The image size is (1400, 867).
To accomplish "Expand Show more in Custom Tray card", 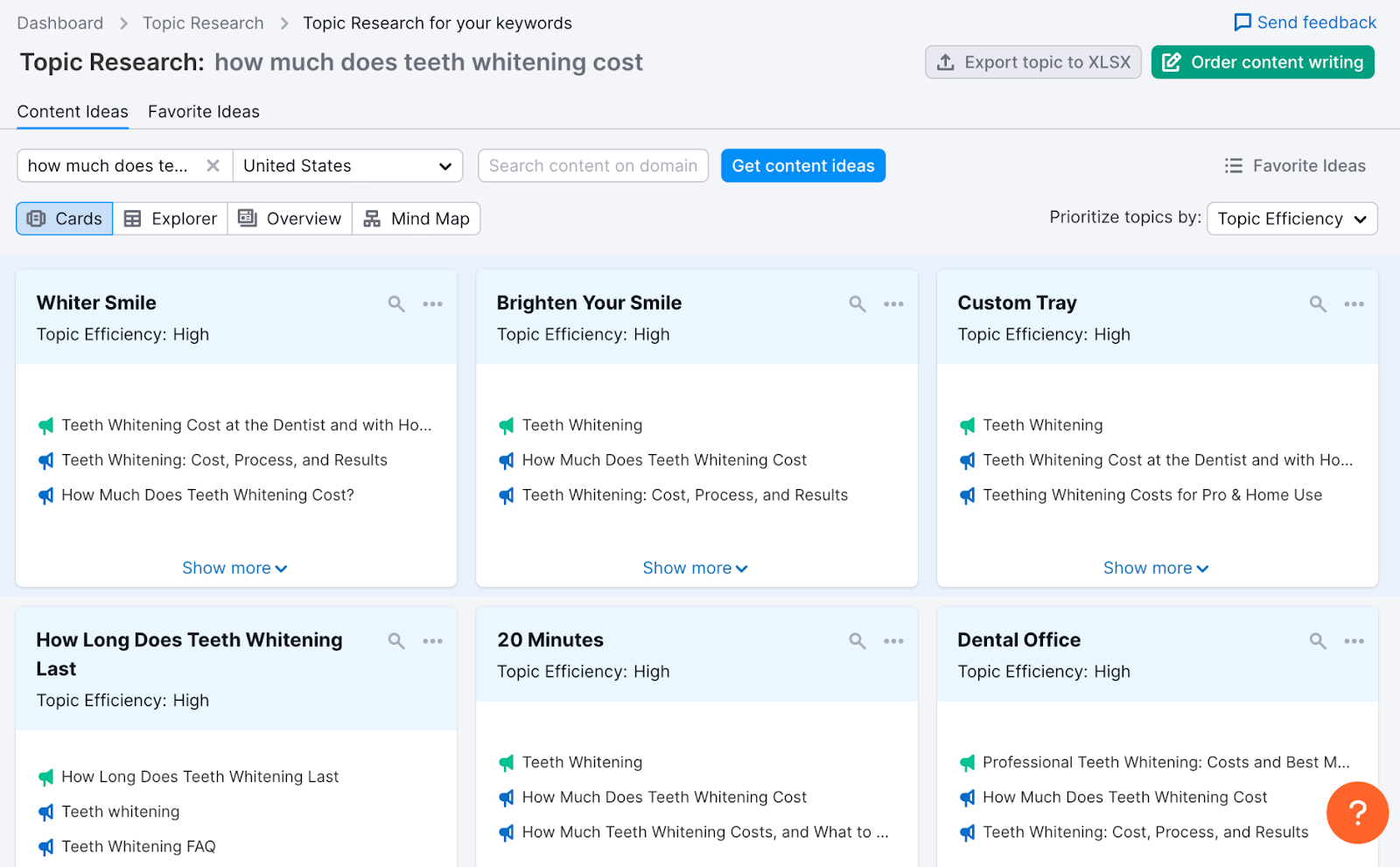I will click(x=1156, y=568).
